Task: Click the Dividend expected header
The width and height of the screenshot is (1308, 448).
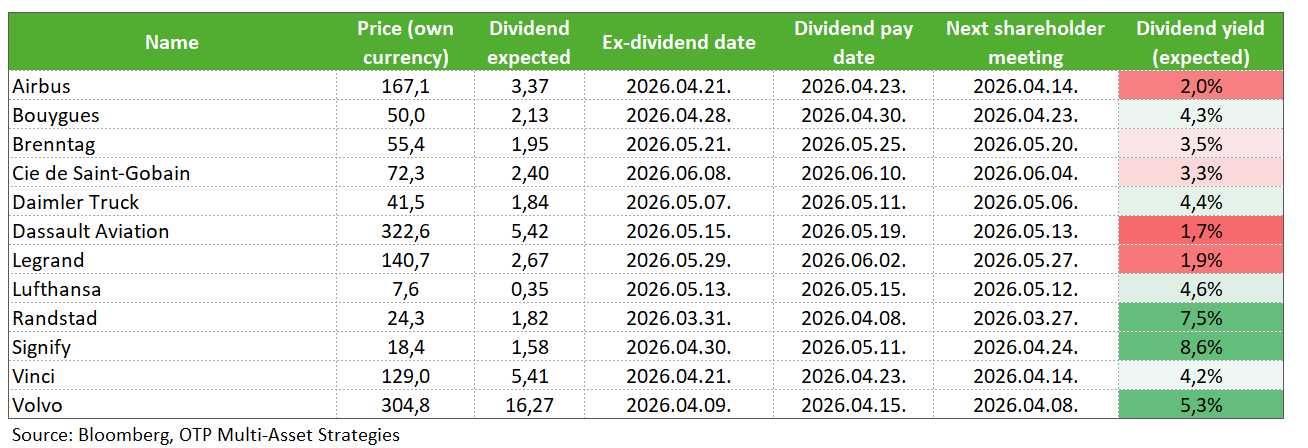Action: (529, 43)
